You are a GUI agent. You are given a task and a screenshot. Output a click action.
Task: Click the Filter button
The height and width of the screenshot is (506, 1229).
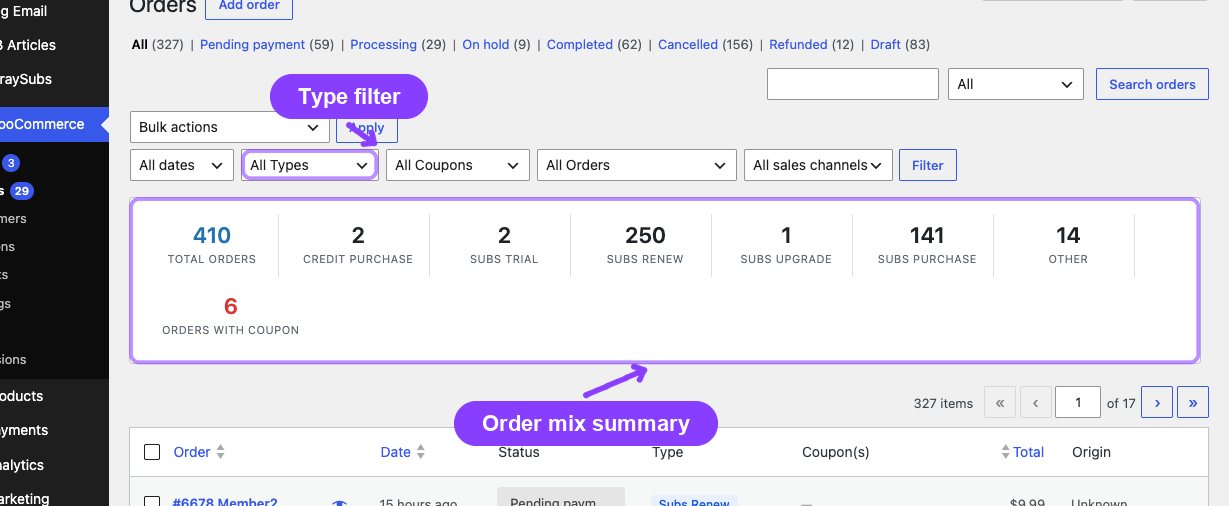pyautogui.click(x=928, y=165)
